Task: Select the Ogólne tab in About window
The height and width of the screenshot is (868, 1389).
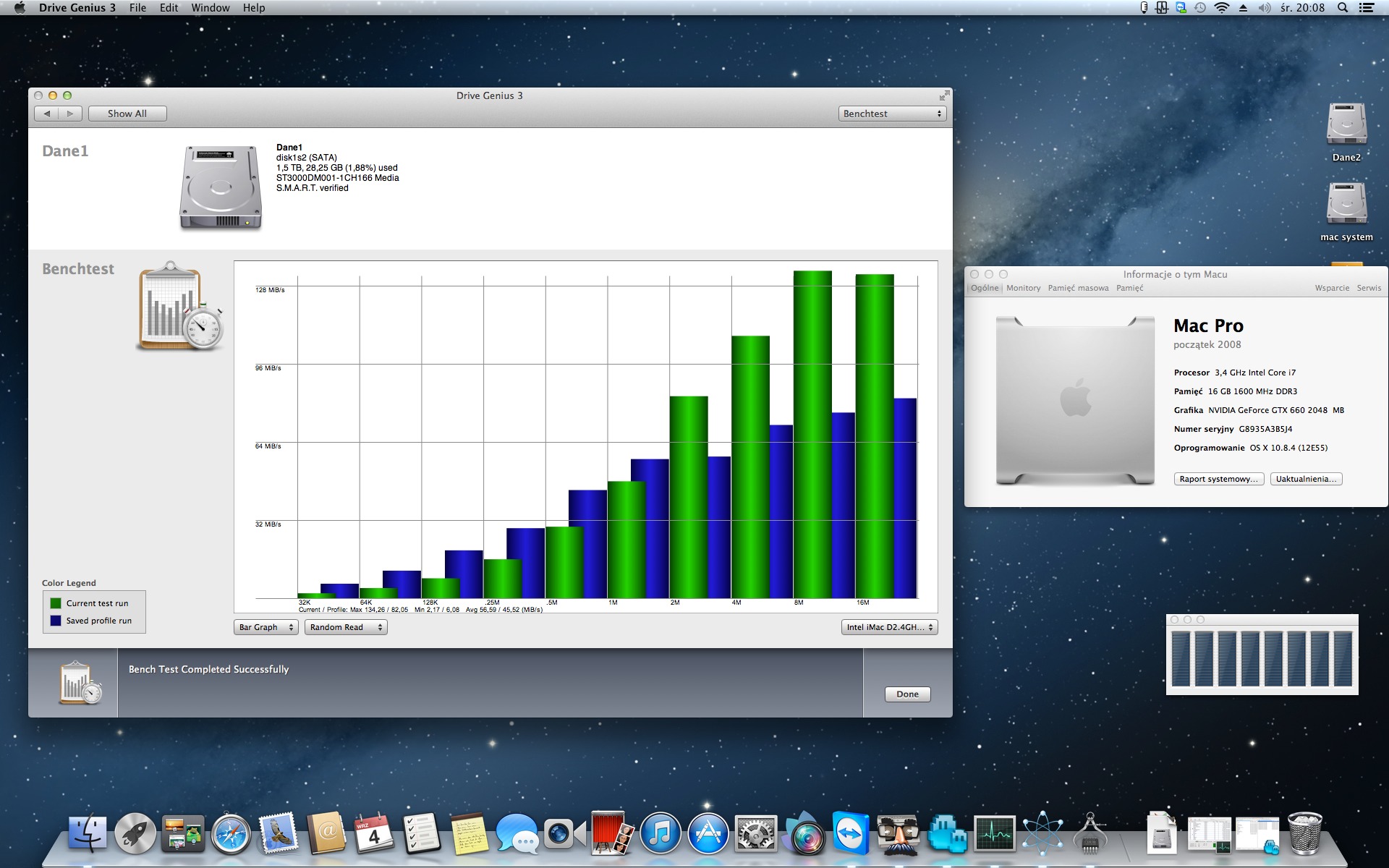Action: click(985, 288)
